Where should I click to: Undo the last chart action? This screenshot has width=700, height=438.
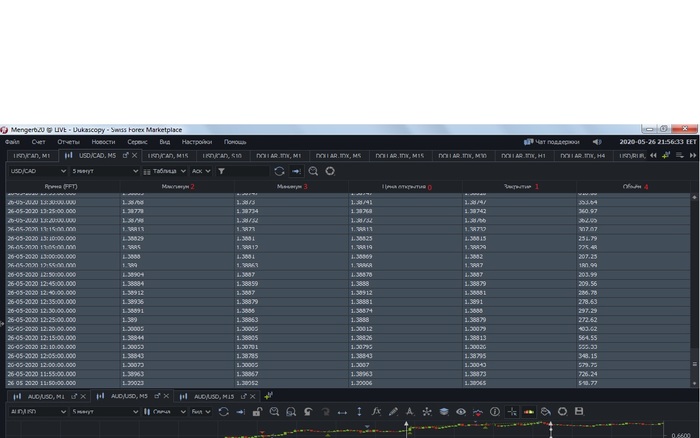point(308,412)
